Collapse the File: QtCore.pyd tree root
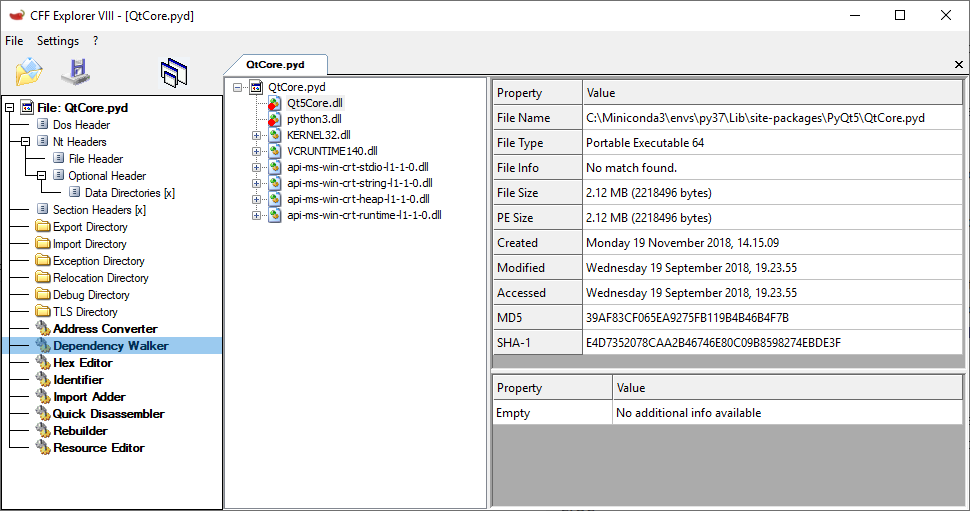 (9, 108)
